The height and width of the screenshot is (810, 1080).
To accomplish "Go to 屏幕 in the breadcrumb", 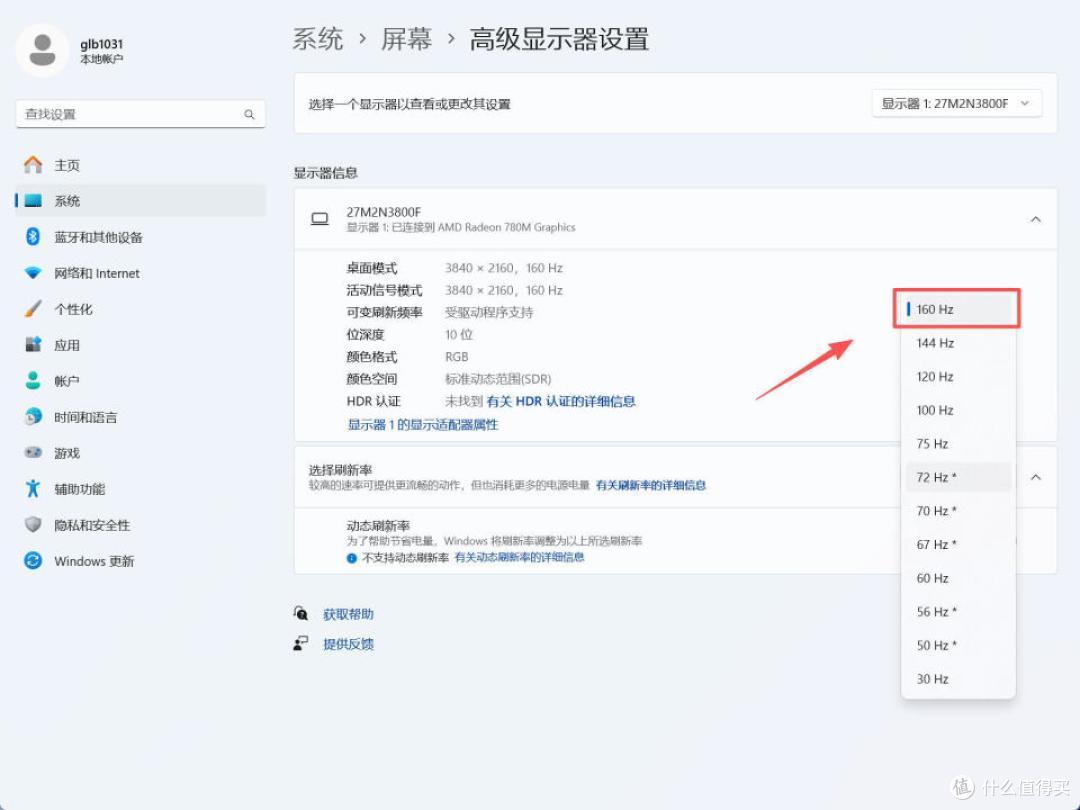I will [x=406, y=39].
